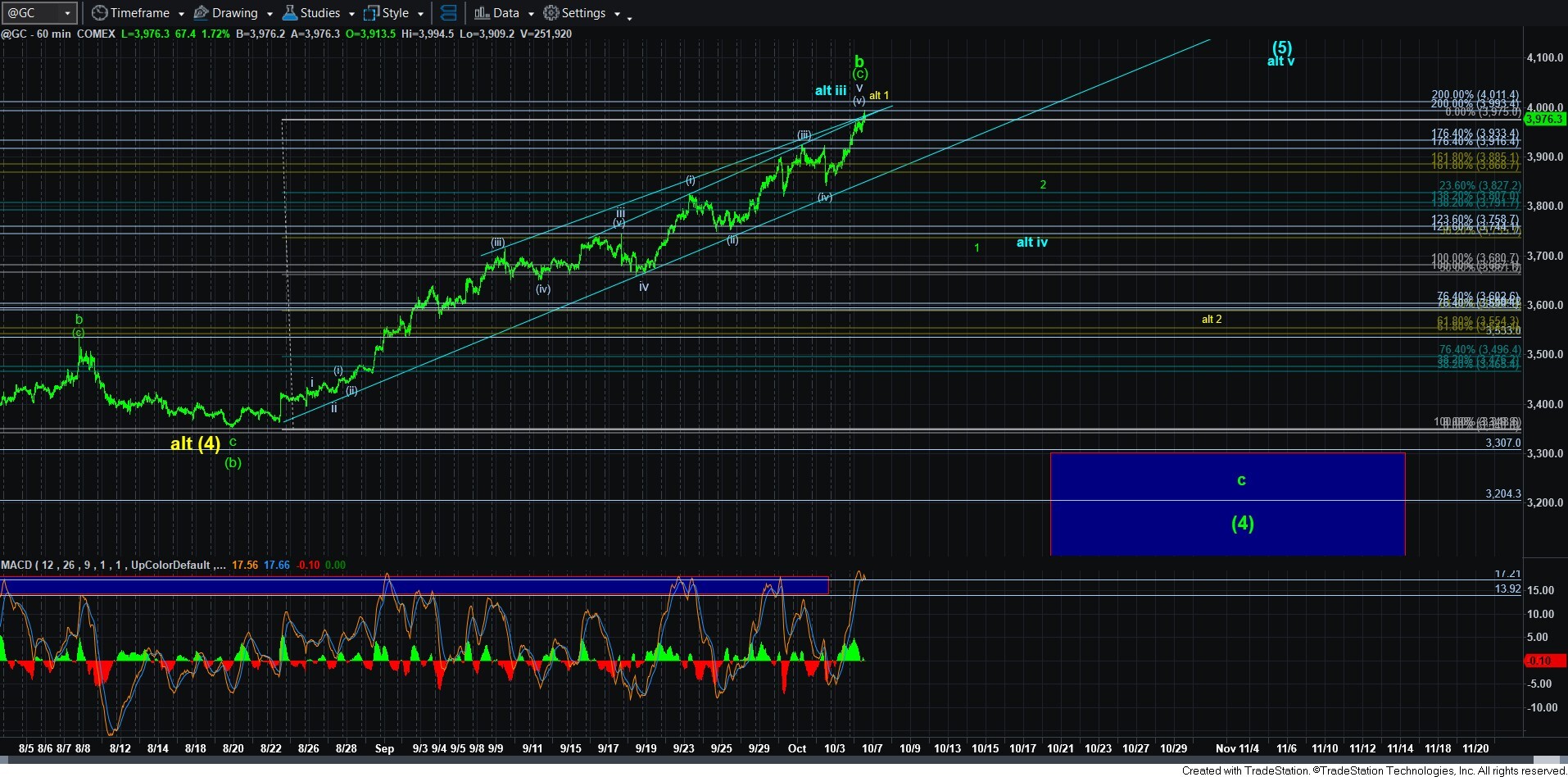Viewport: 1568px width, 777px height.
Task: Select the blue wave c (4) target box
Action: coord(1226,503)
